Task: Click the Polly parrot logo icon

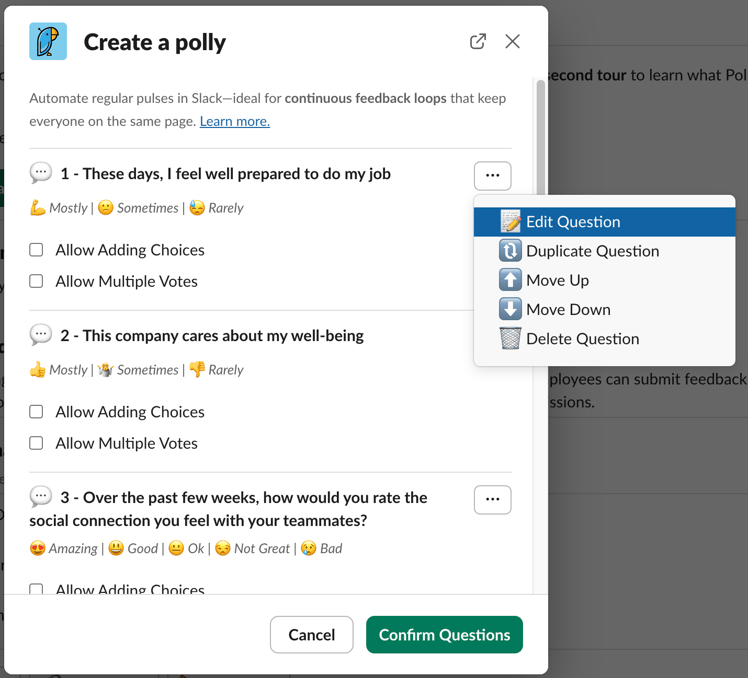Action: tap(48, 42)
